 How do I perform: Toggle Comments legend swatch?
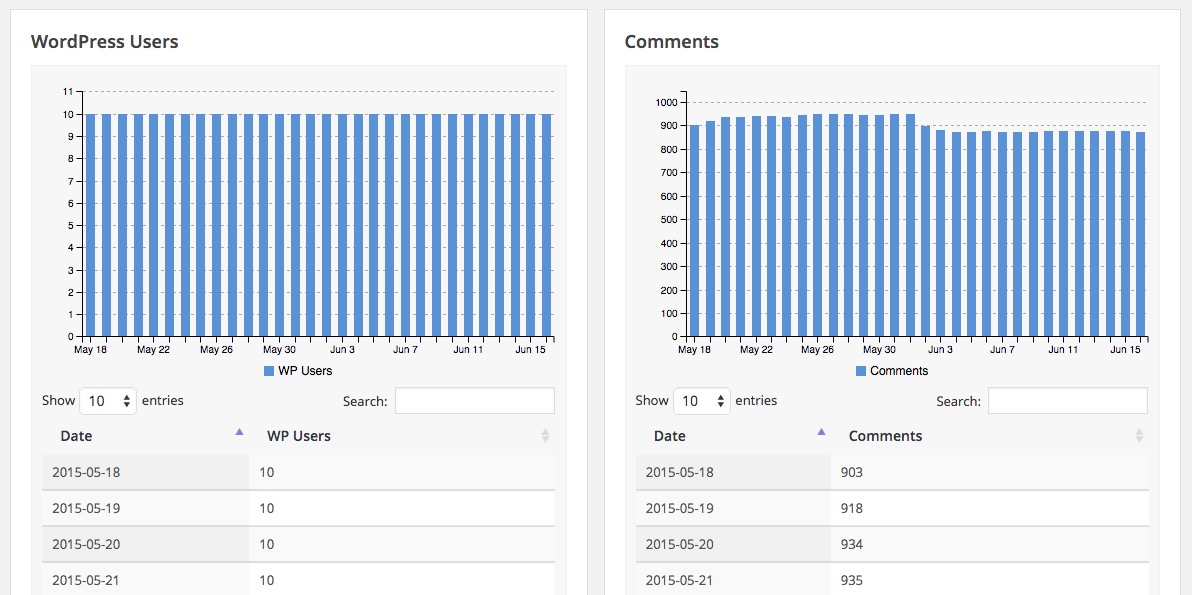[861, 371]
